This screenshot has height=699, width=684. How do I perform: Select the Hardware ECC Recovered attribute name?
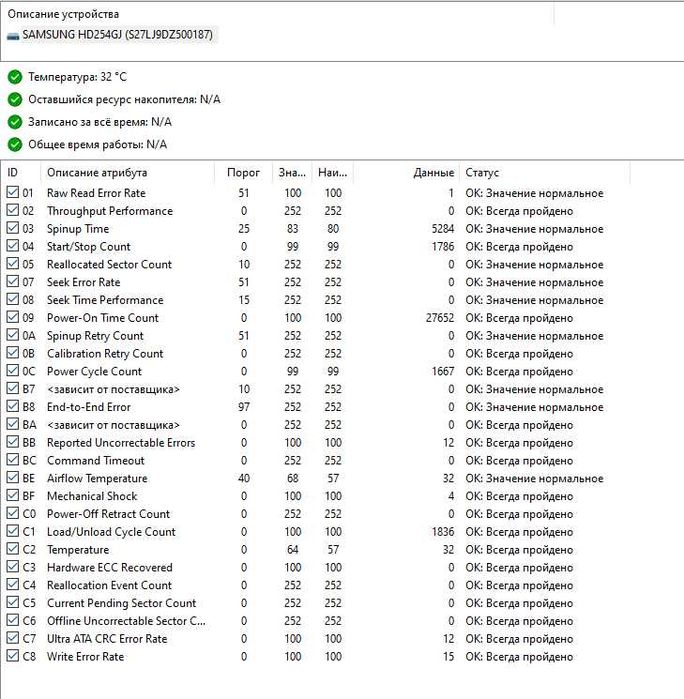(x=110, y=567)
